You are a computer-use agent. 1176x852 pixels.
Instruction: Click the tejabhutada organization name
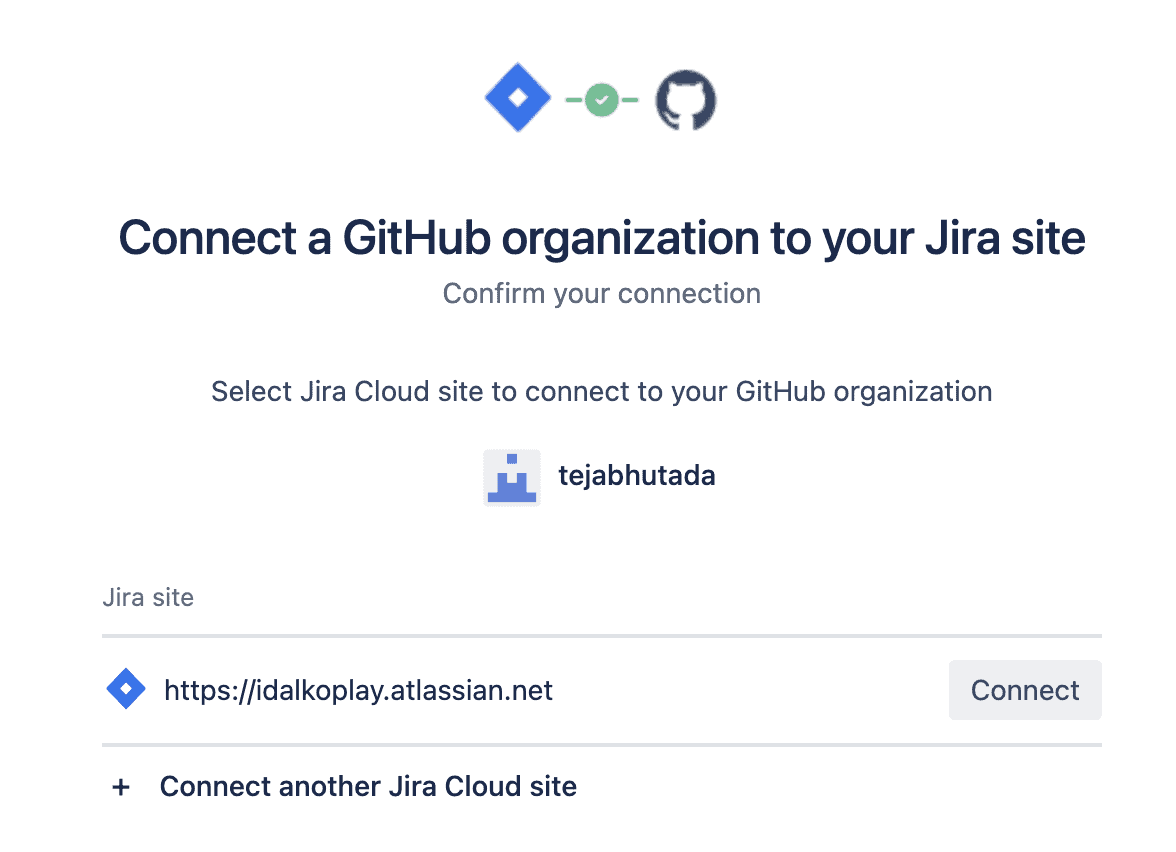click(x=637, y=475)
